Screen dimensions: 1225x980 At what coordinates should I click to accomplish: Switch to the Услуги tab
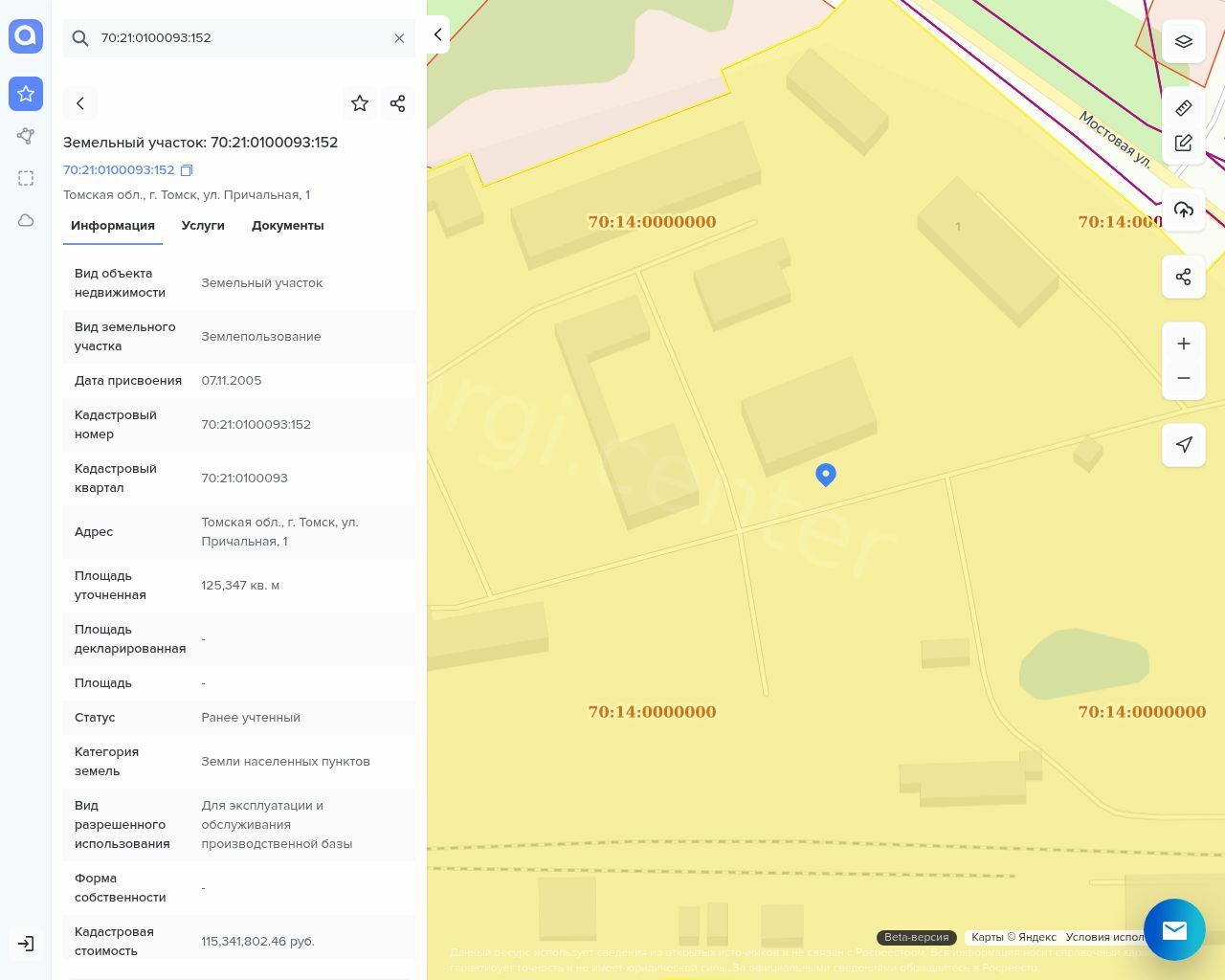coord(203,226)
